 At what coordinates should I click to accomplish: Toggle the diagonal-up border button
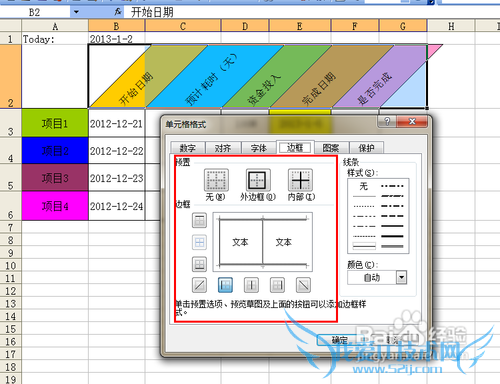pyautogui.click(x=199, y=285)
